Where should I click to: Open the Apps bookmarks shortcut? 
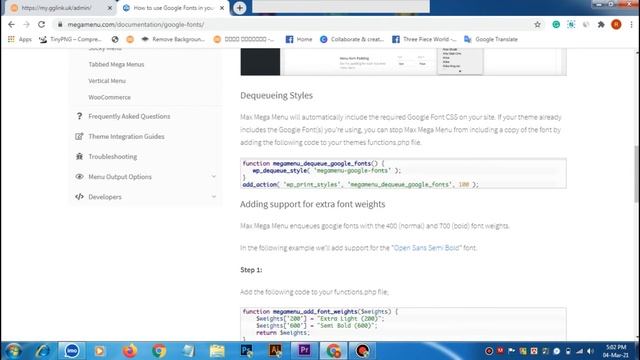(20, 39)
